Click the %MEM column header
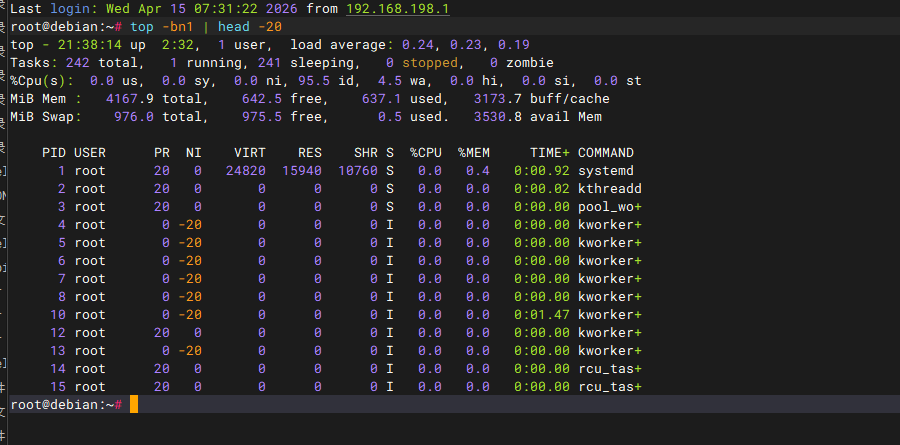This screenshot has height=445, width=900. (x=474, y=153)
